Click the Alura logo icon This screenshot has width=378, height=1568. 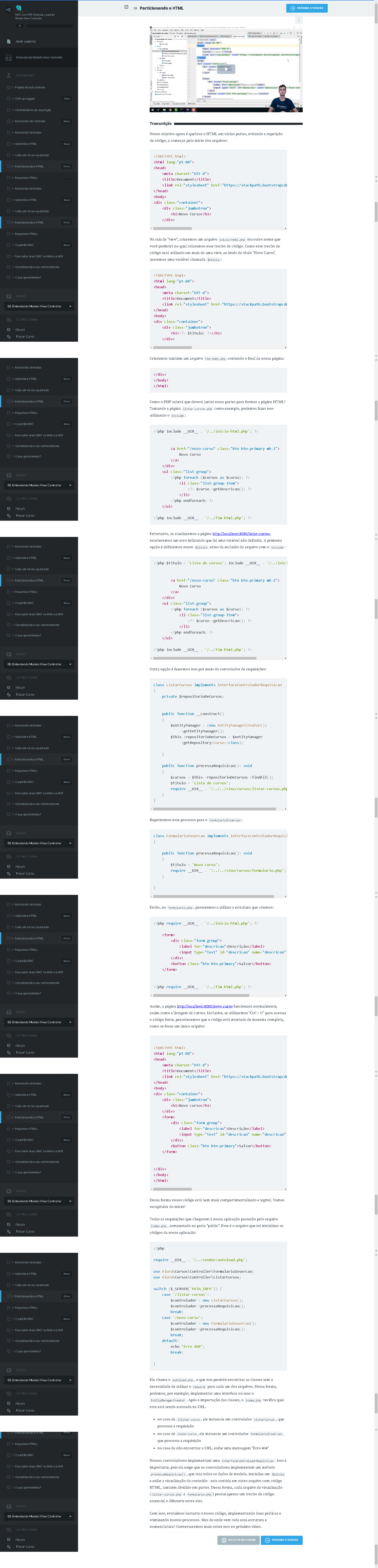click(19, 8)
